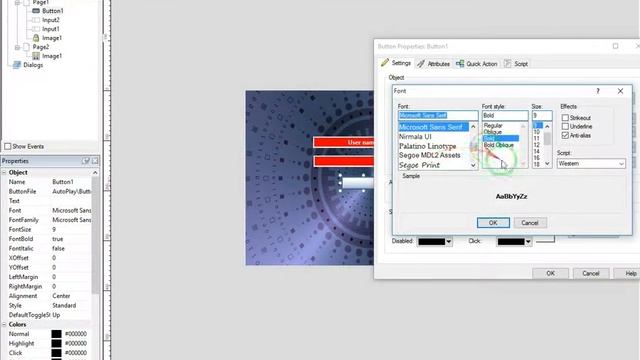Collapse the Page2 tree node
This screenshot has width=640, height=360.
(x=17, y=47)
